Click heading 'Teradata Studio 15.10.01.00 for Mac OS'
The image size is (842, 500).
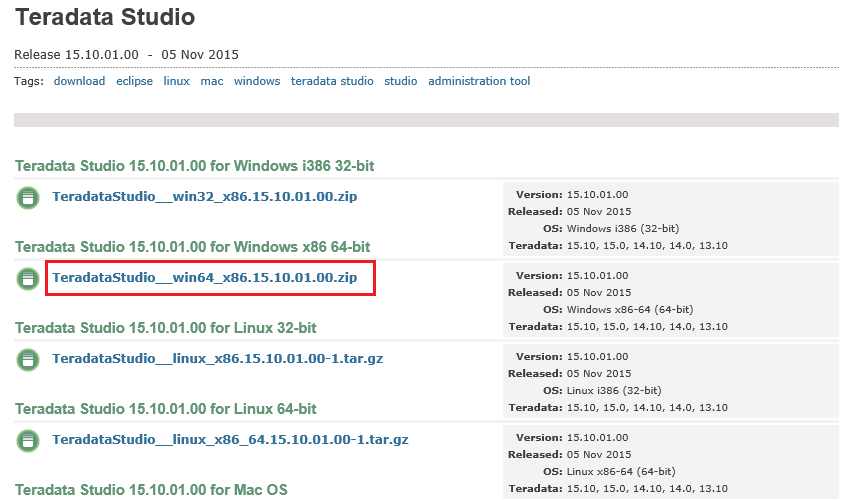click(151, 490)
